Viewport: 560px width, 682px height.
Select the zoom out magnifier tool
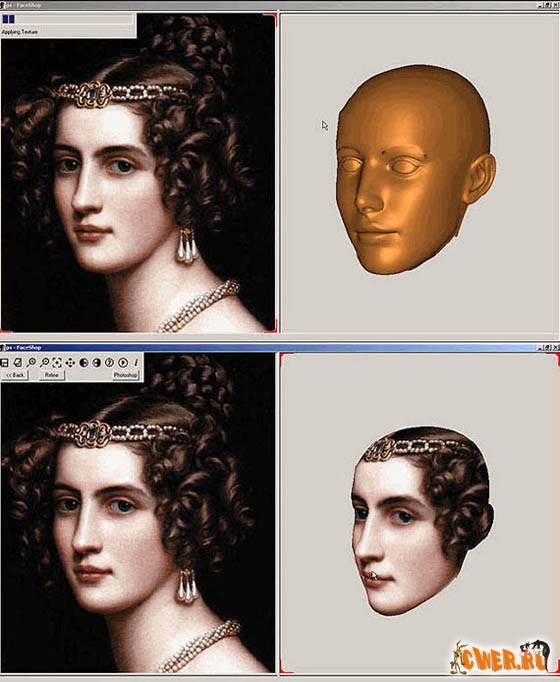44,362
